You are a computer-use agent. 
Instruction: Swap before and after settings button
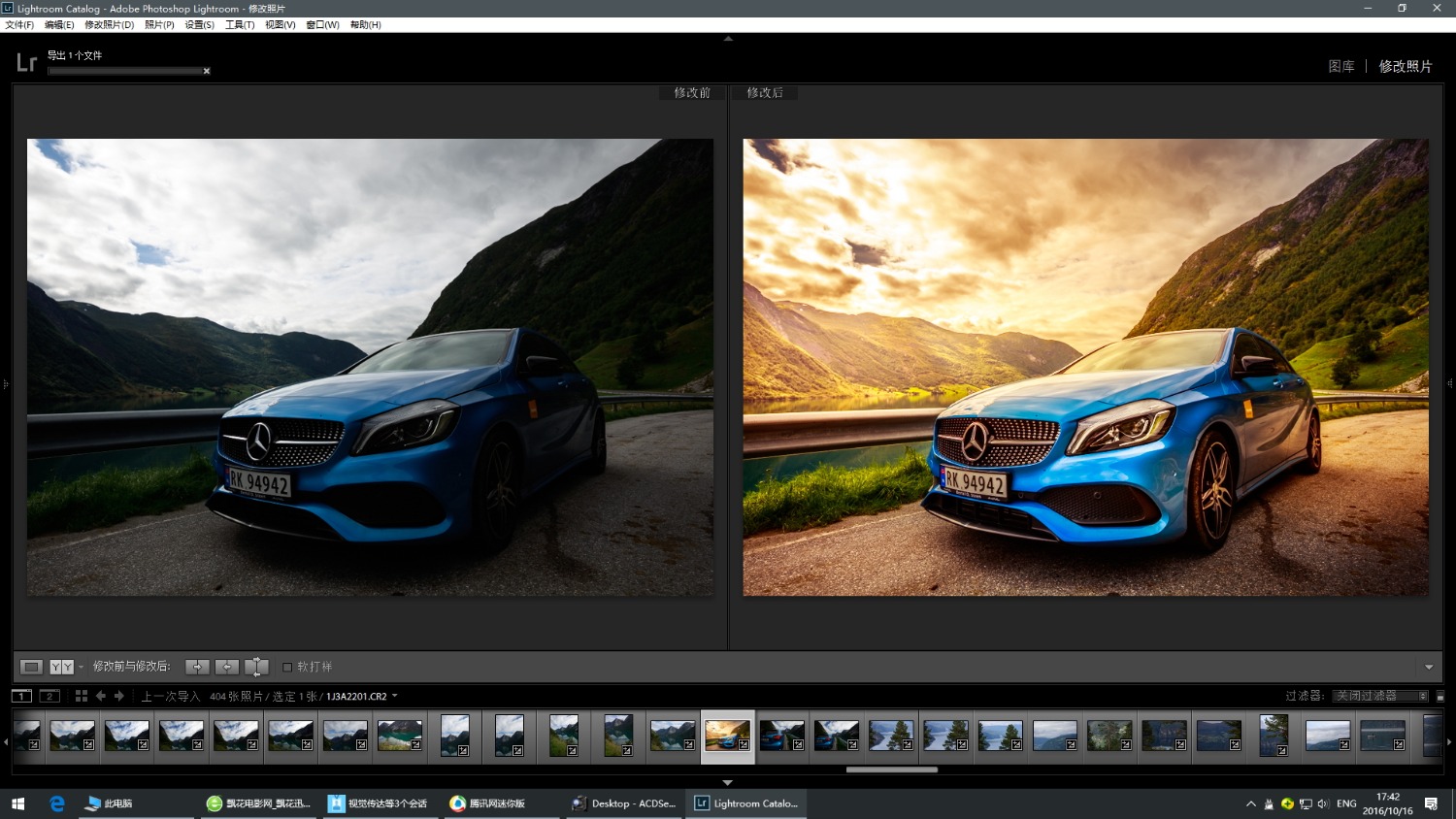257,667
